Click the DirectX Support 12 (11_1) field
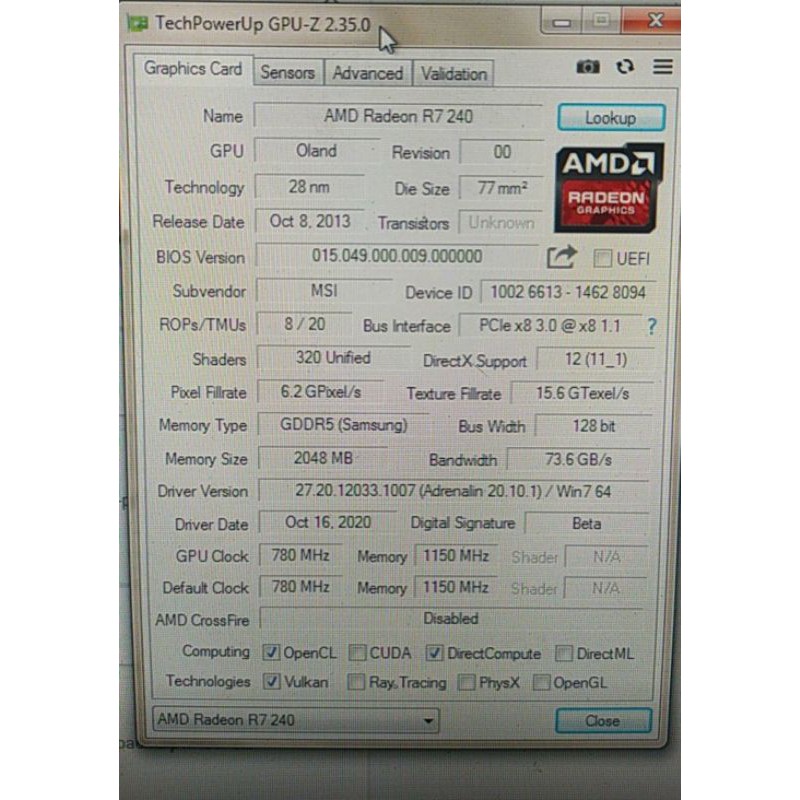Screen dimensions: 800x800 point(595,360)
